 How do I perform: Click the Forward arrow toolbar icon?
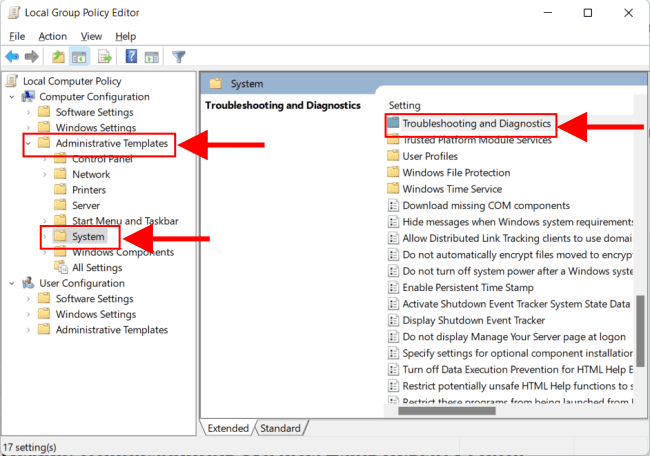click(32, 56)
